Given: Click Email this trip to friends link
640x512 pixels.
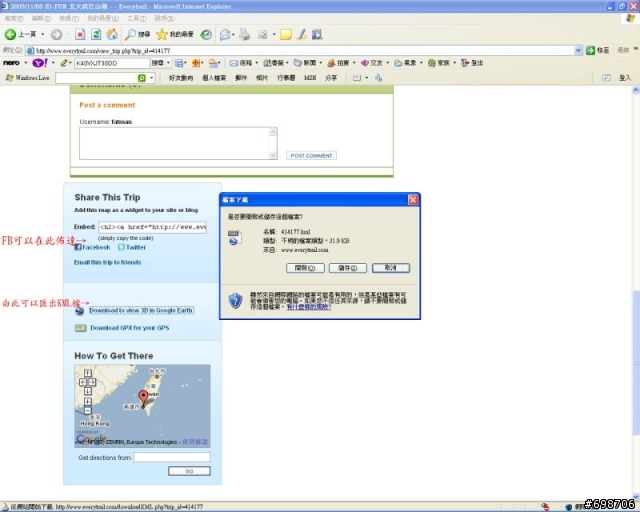Looking at the screenshot, I should [x=107, y=263].
